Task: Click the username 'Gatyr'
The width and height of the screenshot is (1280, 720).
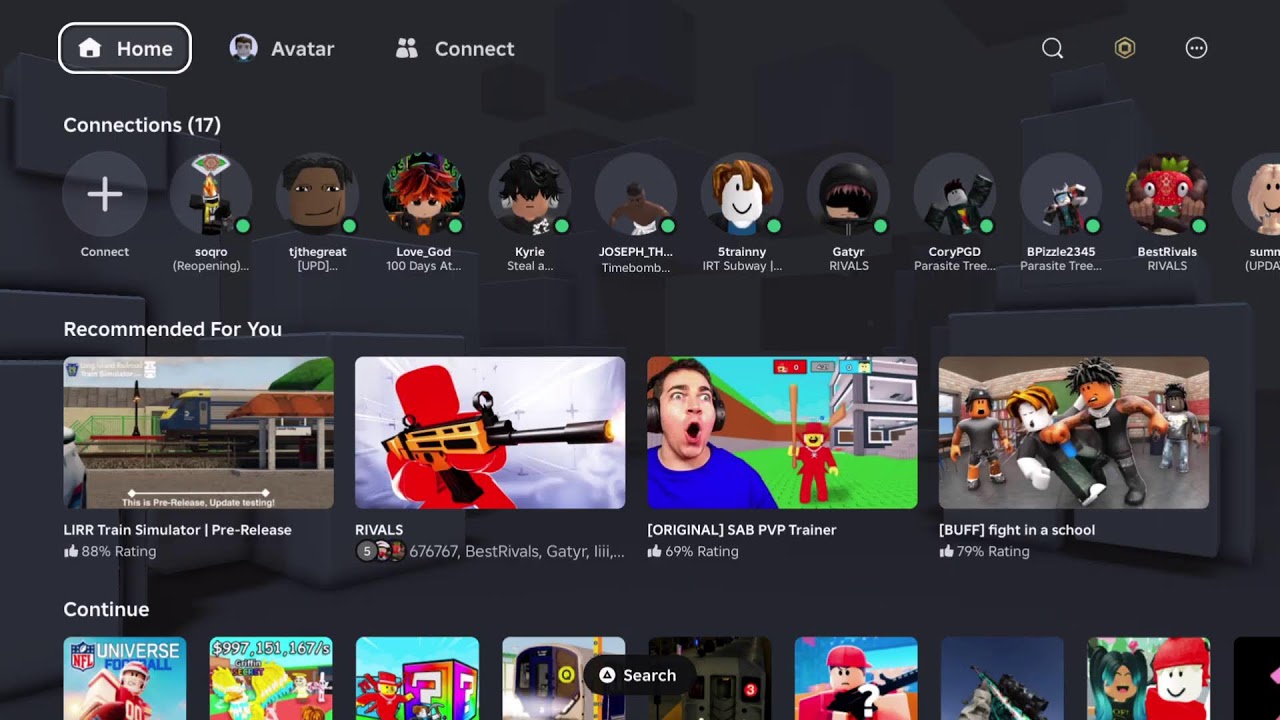Action: pyautogui.click(x=849, y=252)
